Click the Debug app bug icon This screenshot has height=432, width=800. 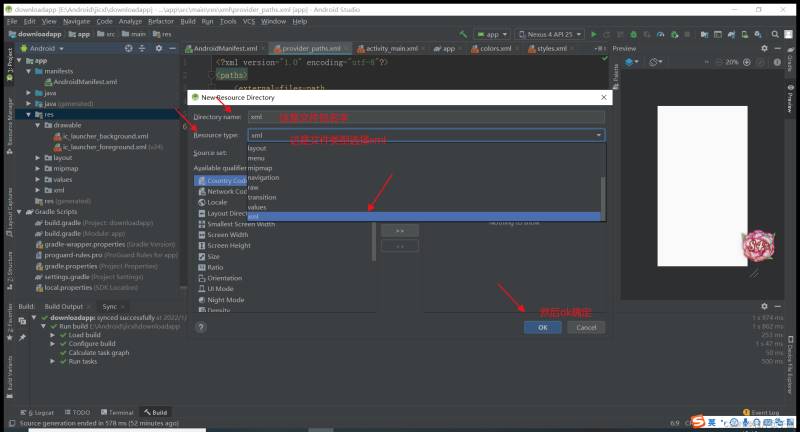(x=633, y=34)
